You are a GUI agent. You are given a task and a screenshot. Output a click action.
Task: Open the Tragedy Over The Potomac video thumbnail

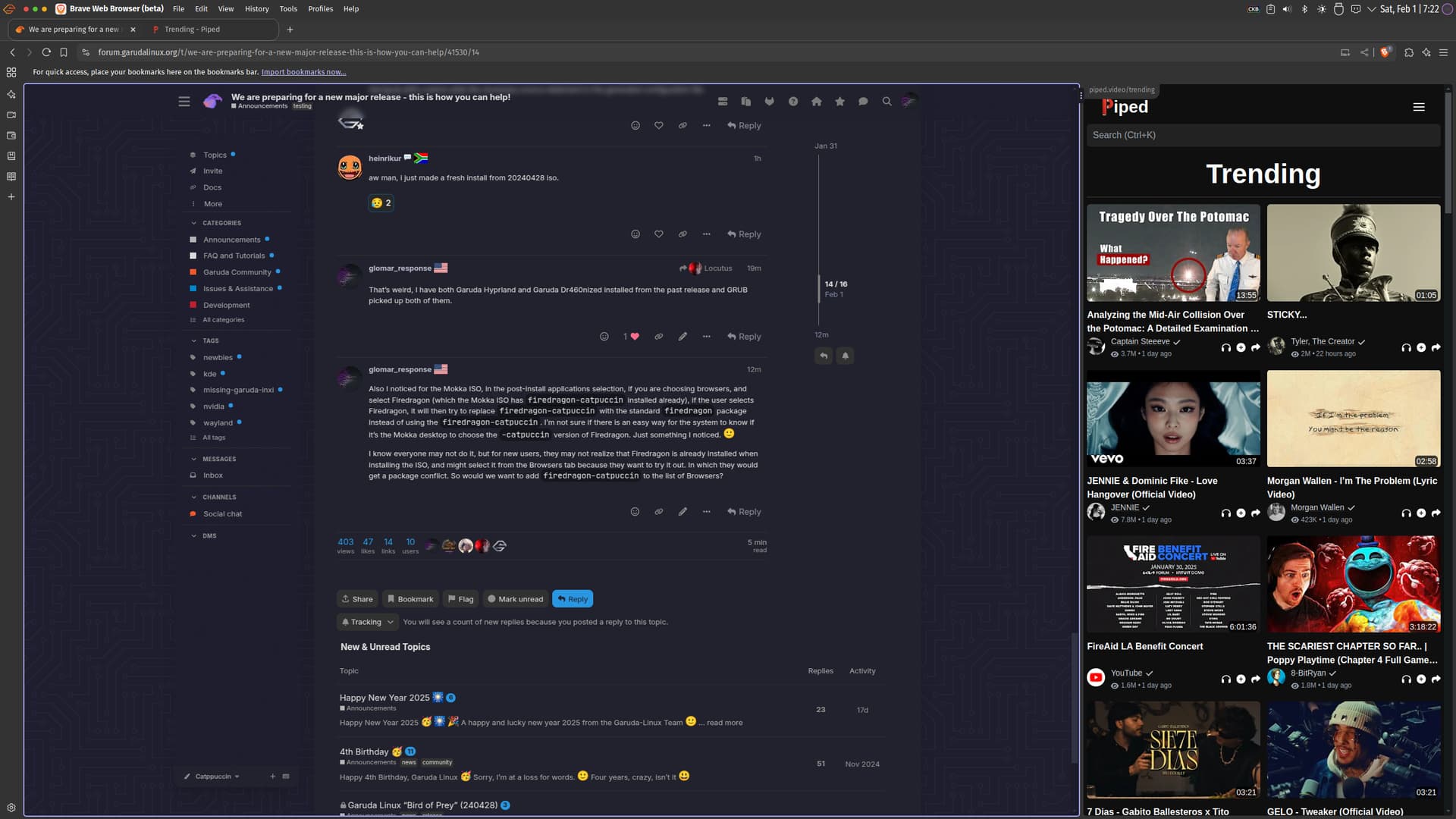pyautogui.click(x=1172, y=253)
